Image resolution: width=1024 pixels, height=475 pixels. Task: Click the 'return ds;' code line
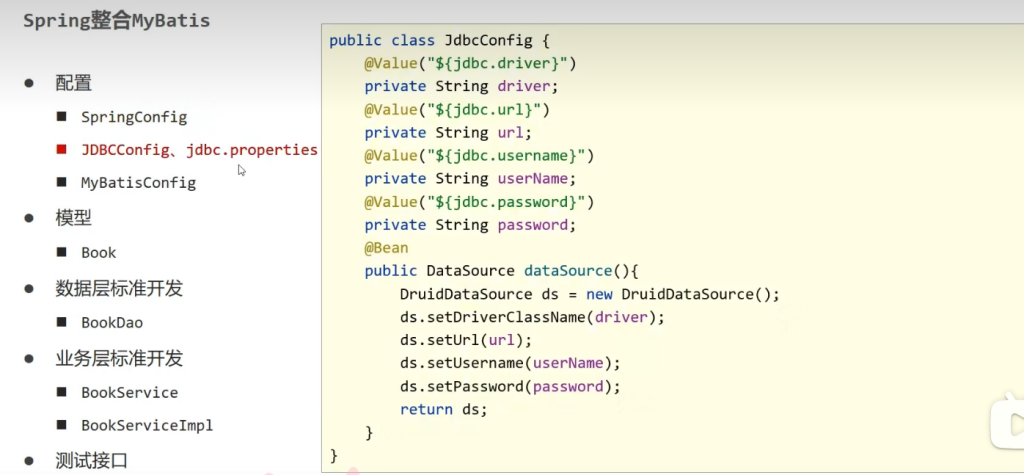[443, 410]
